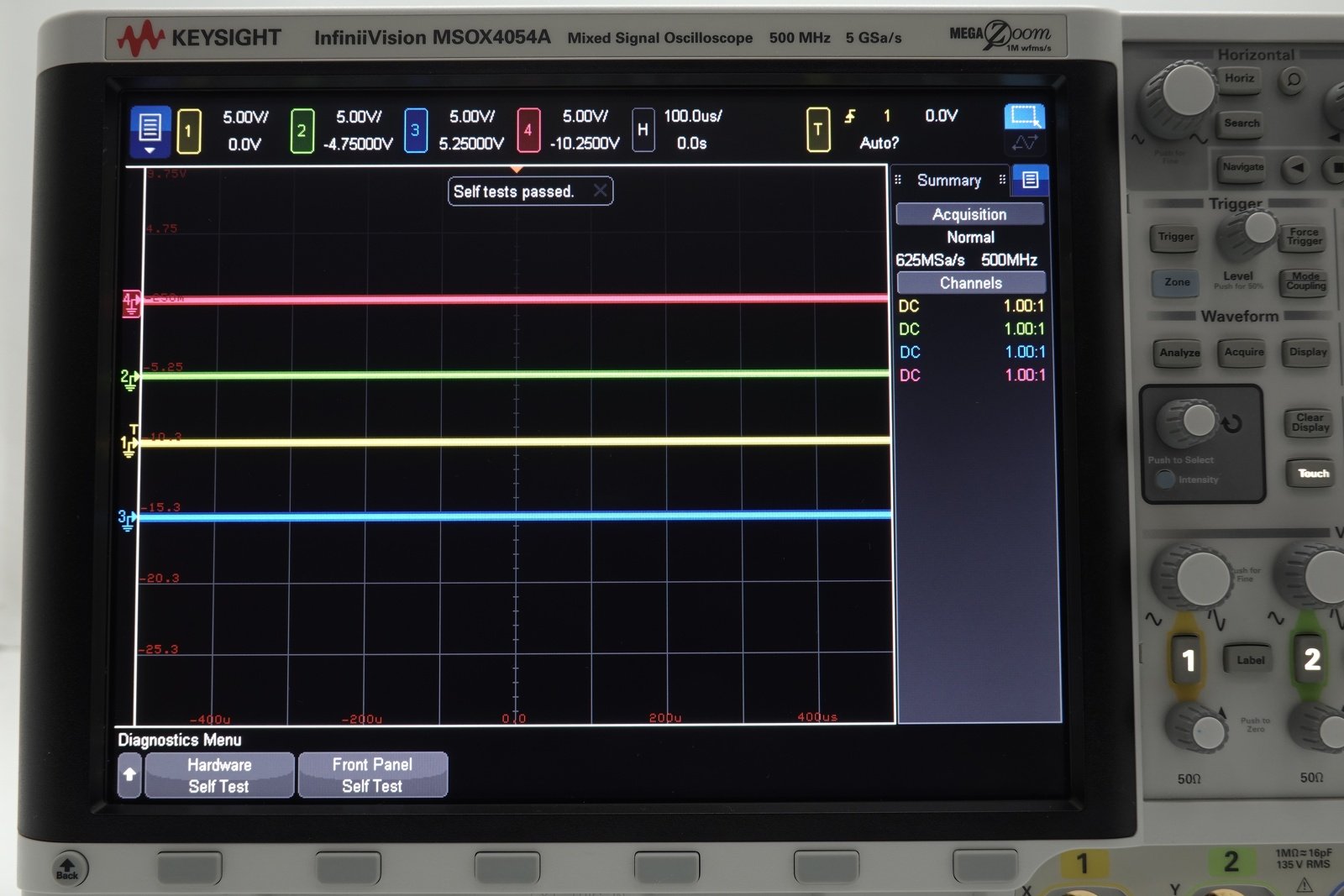The width and height of the screenshot is (1344, 896).
Task: Select channel 2 green badge in header
Action: (x=302, y=131)
